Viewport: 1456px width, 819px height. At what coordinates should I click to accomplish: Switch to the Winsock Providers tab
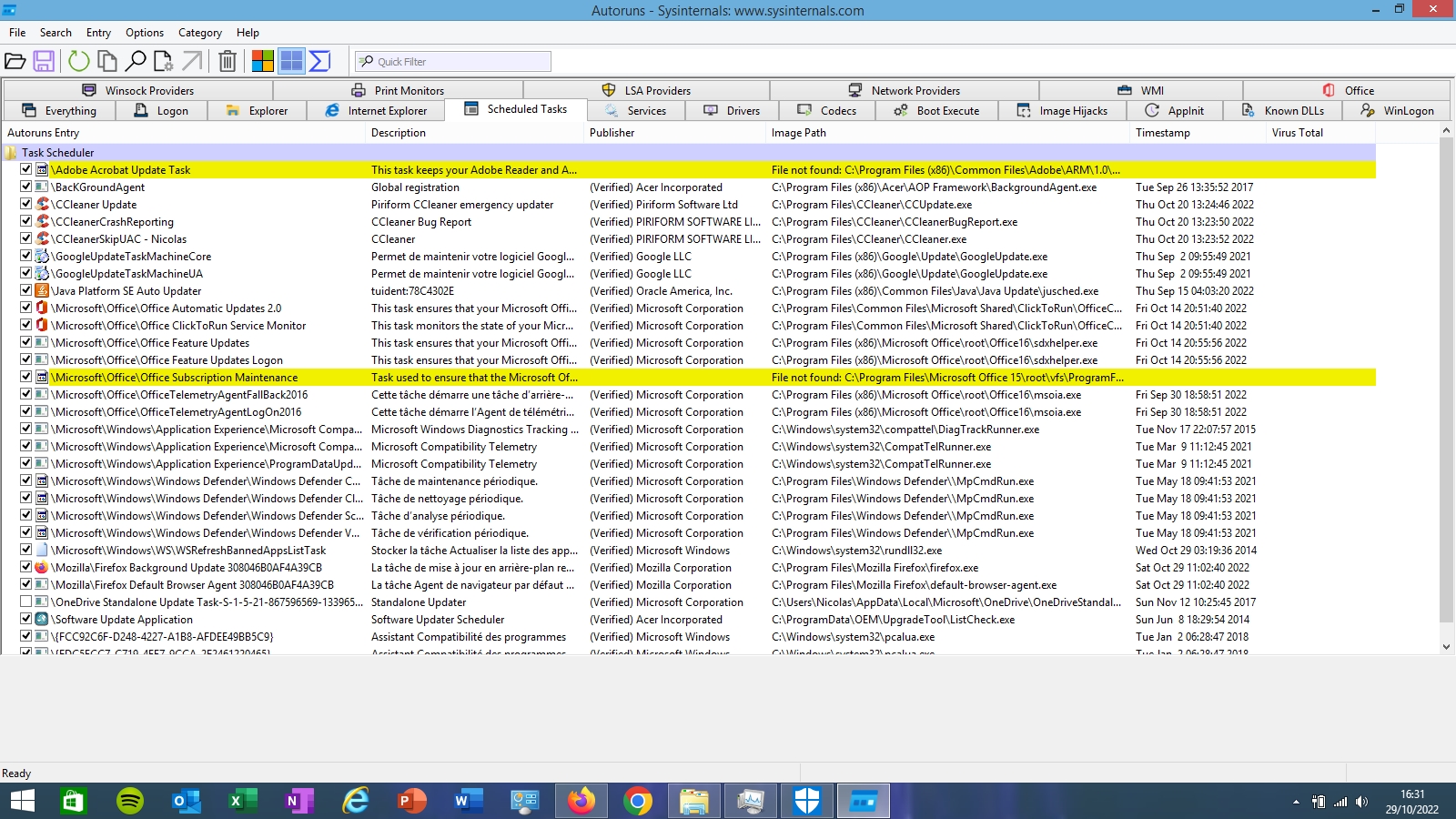pyautogui.click(x=138, y=91)
